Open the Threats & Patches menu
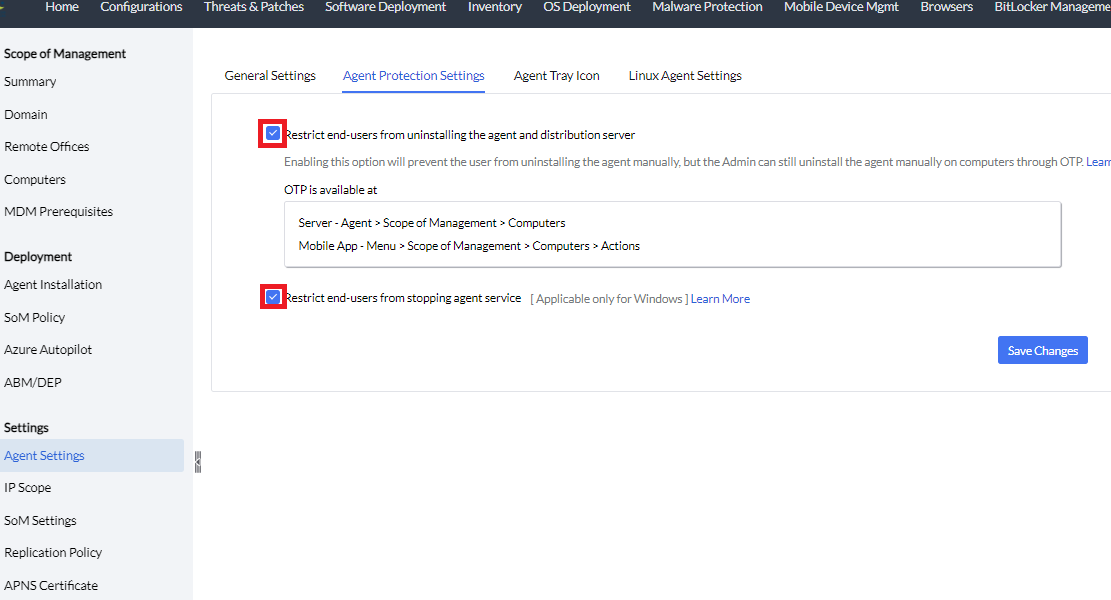This screenshot has width=1111, height=600. (253, 7)
